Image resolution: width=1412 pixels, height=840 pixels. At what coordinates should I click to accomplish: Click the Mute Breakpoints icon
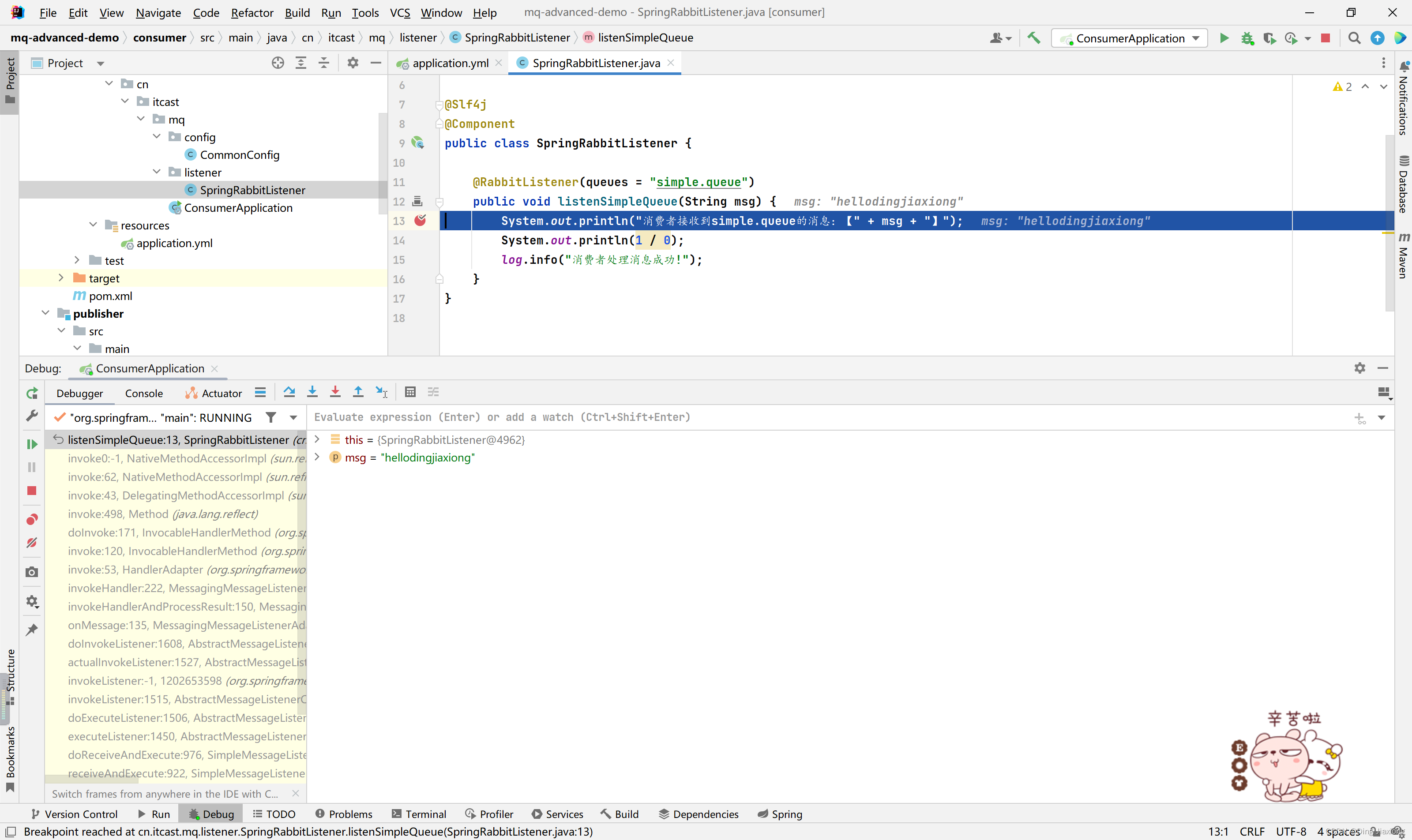coord(31,543)
